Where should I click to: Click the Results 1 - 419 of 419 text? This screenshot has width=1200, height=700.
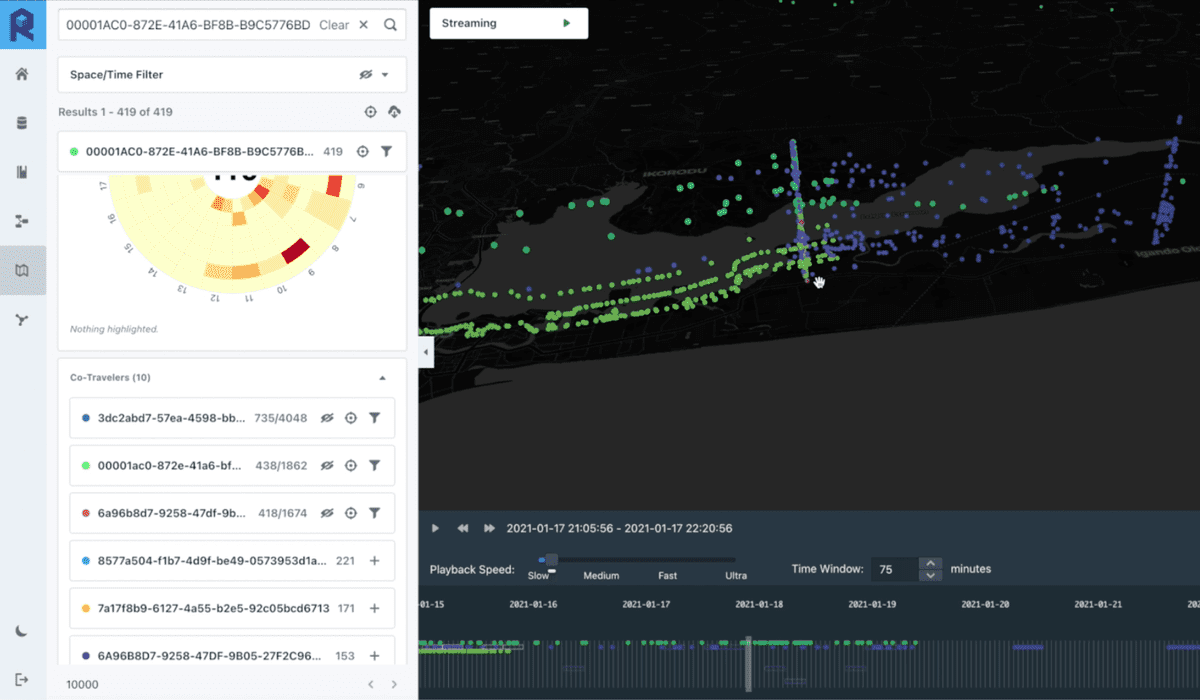[x=115, y=112]
